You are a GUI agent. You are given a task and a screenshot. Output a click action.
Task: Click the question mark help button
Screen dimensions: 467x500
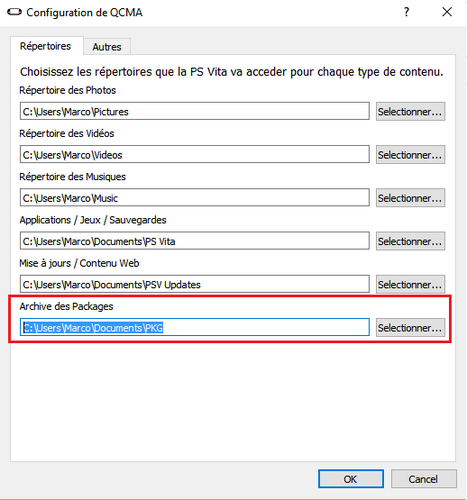pyautogui.click(x=406, y=12)
